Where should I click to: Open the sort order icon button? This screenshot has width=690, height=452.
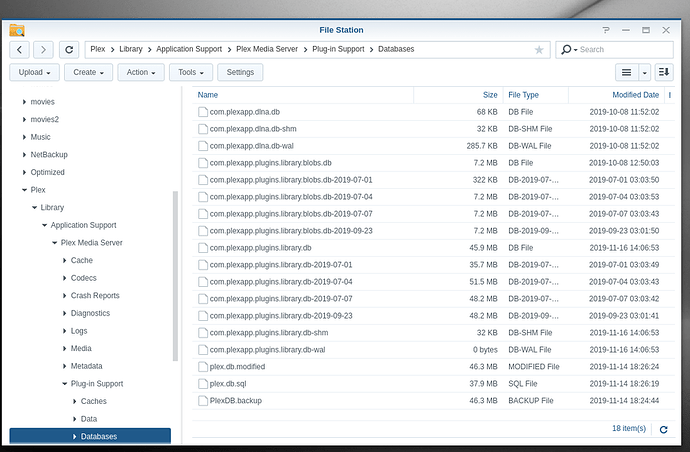664,72
